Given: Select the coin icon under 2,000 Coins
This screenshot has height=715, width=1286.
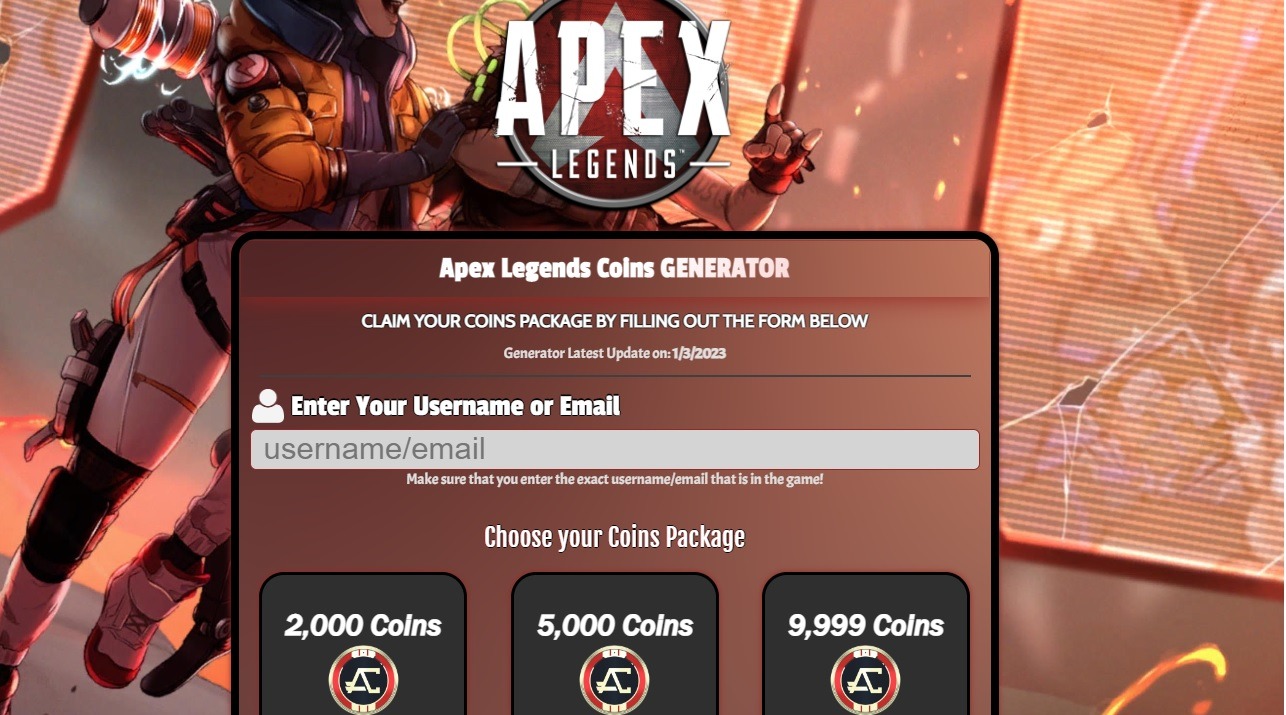Looking at the screenshot, I should click(x=363, y=681).
